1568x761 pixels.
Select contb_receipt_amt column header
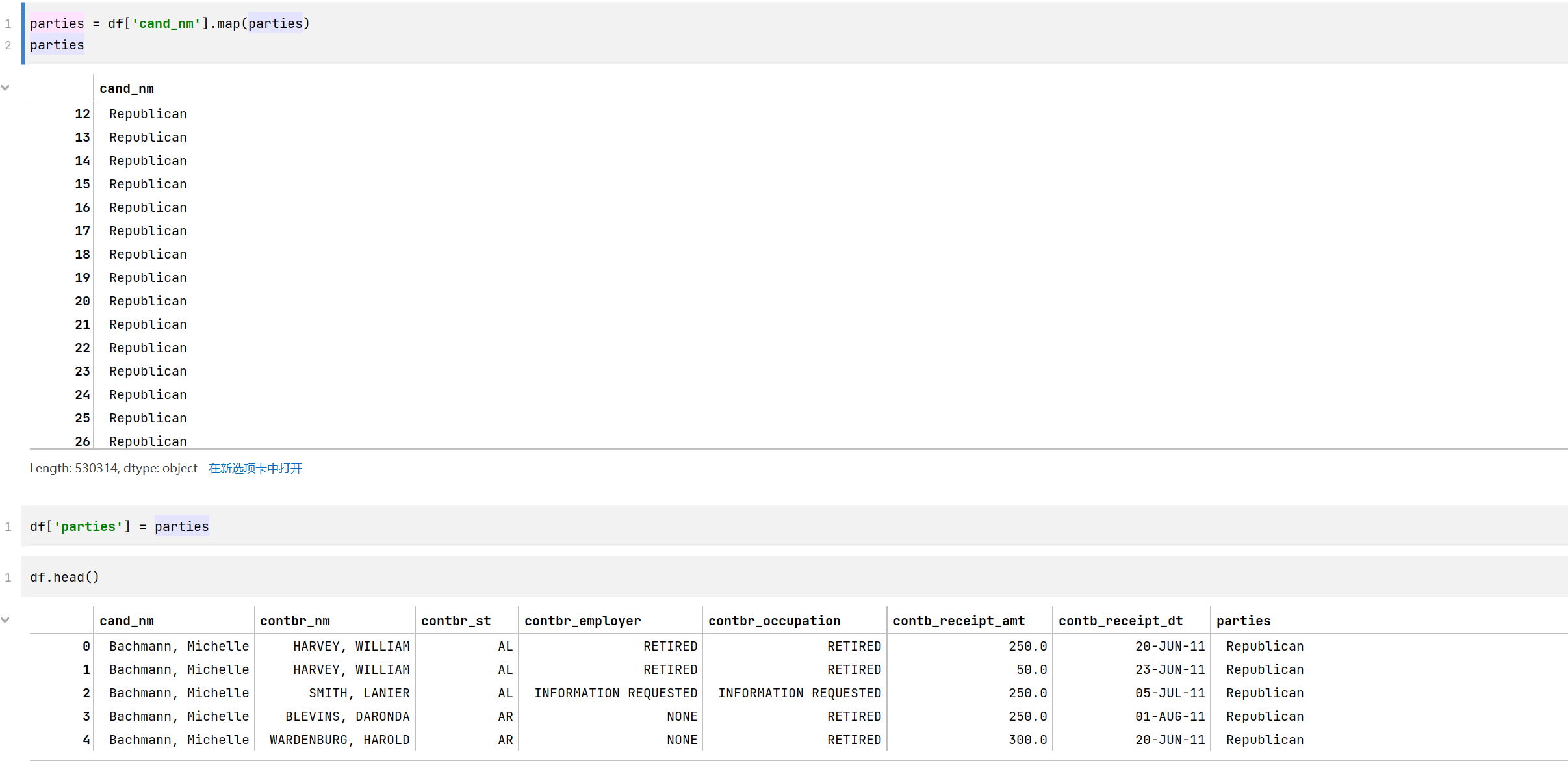958,621
